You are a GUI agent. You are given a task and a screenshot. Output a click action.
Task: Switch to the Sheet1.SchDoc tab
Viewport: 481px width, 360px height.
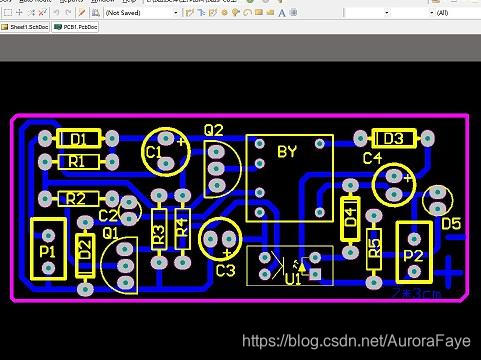click(x=25, y=27)
